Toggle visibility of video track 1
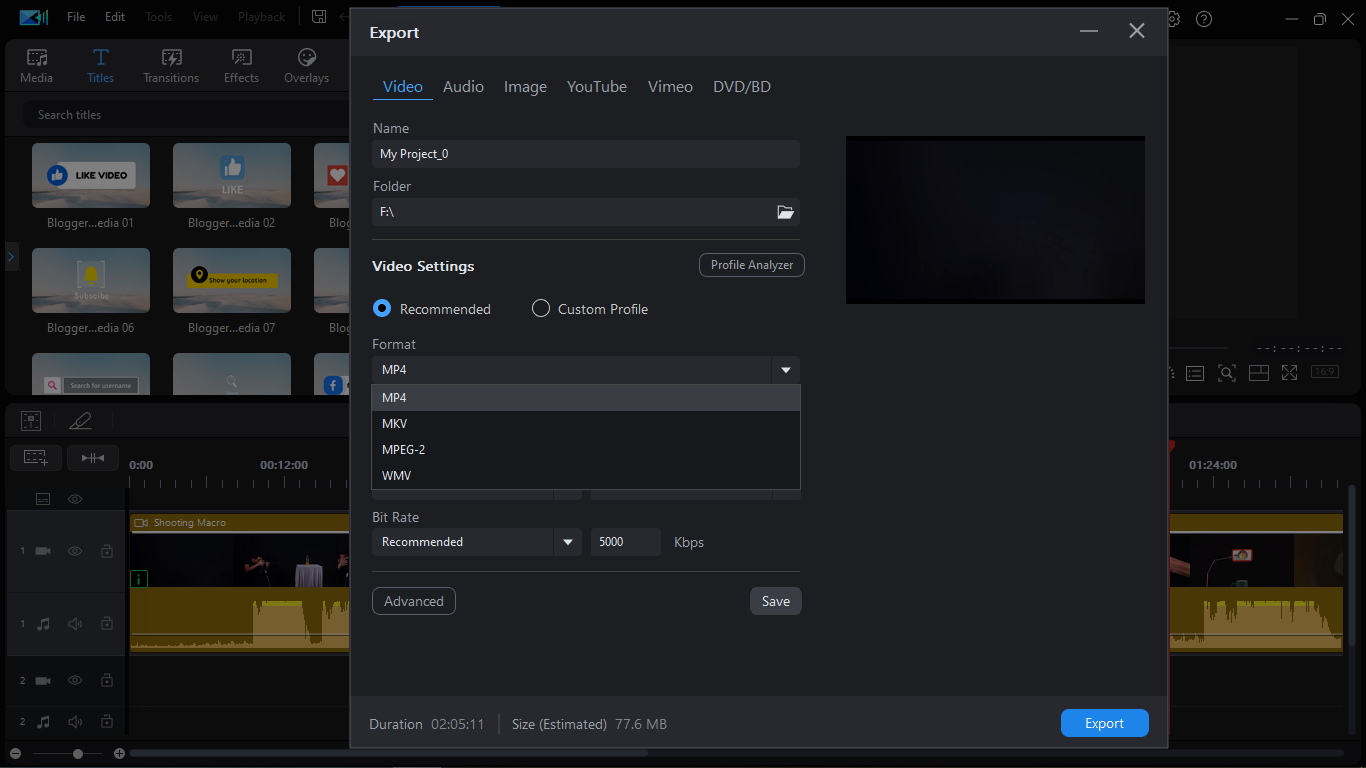This screenshot has width=1366, height=768. click(75, 551)
